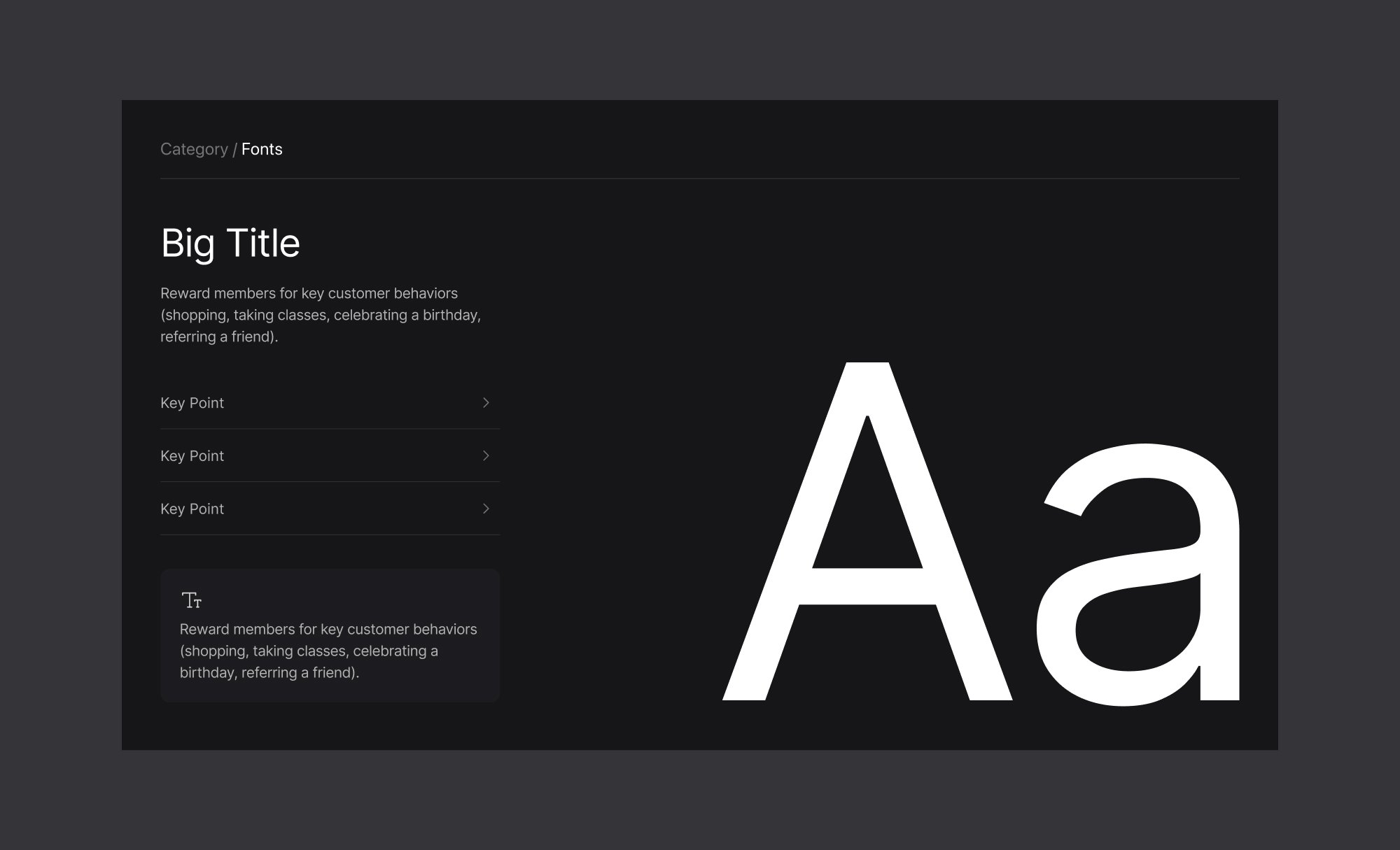The height and width of the screenshot is (850, 1400).
Task: Click the words 'referring a friend).' under Big Title
Action: pyautogui.click(x=219, y=337)
